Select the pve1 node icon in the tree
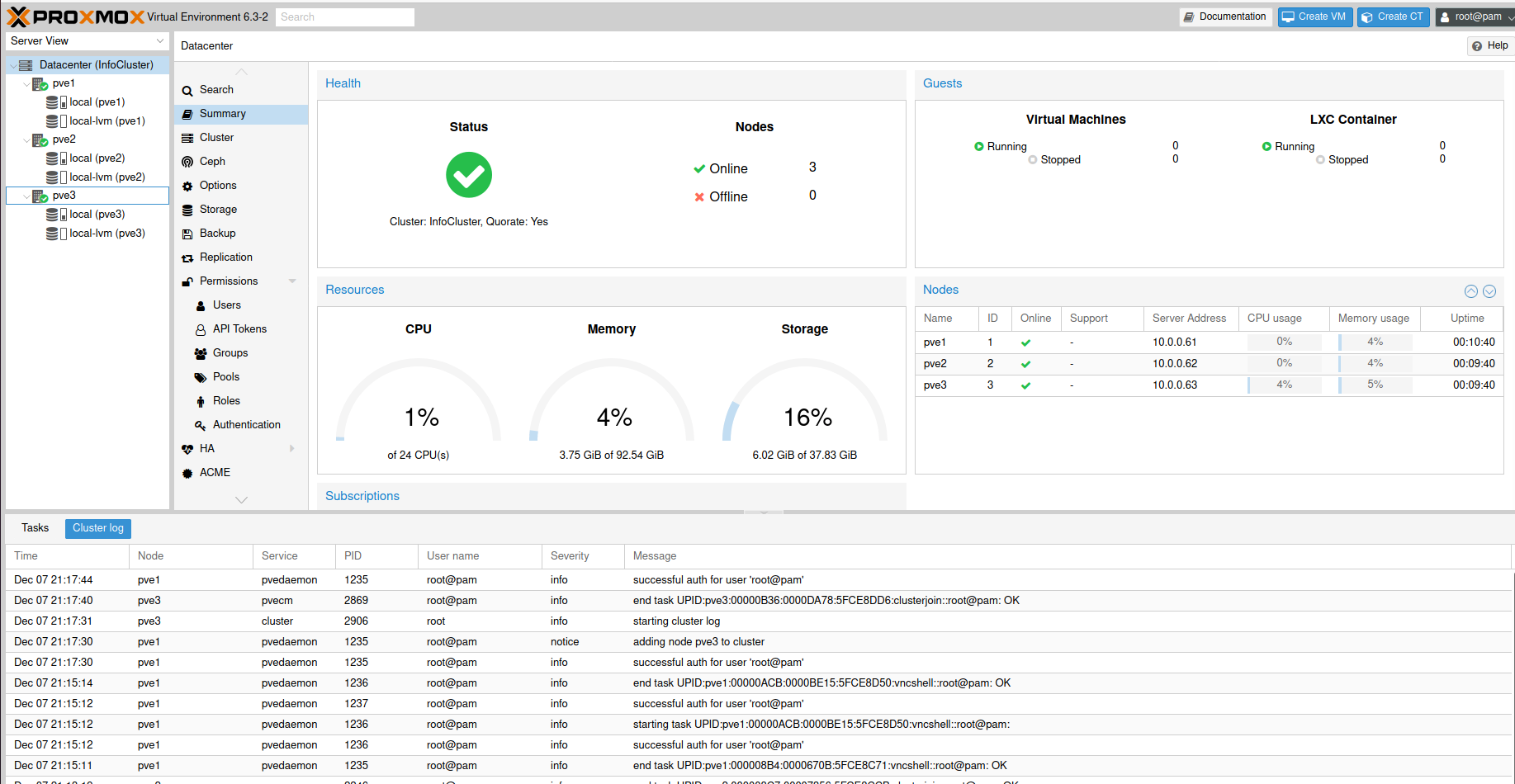The height and width of the screenshot is (784, 1515). click(40, 84)
